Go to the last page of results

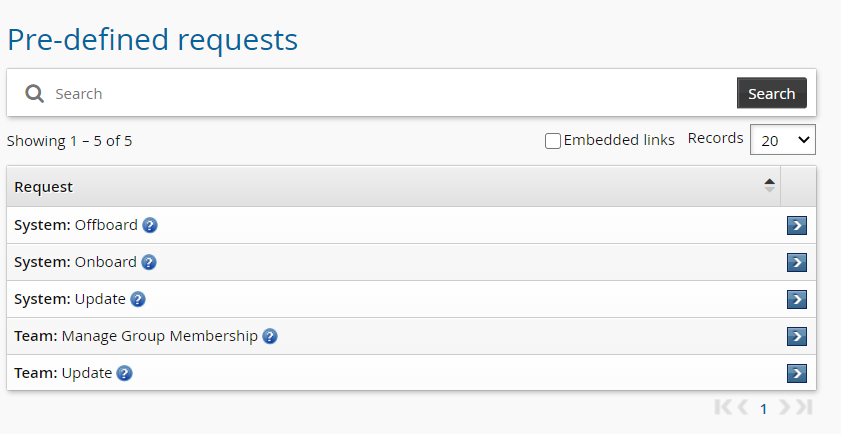[804, 408]
